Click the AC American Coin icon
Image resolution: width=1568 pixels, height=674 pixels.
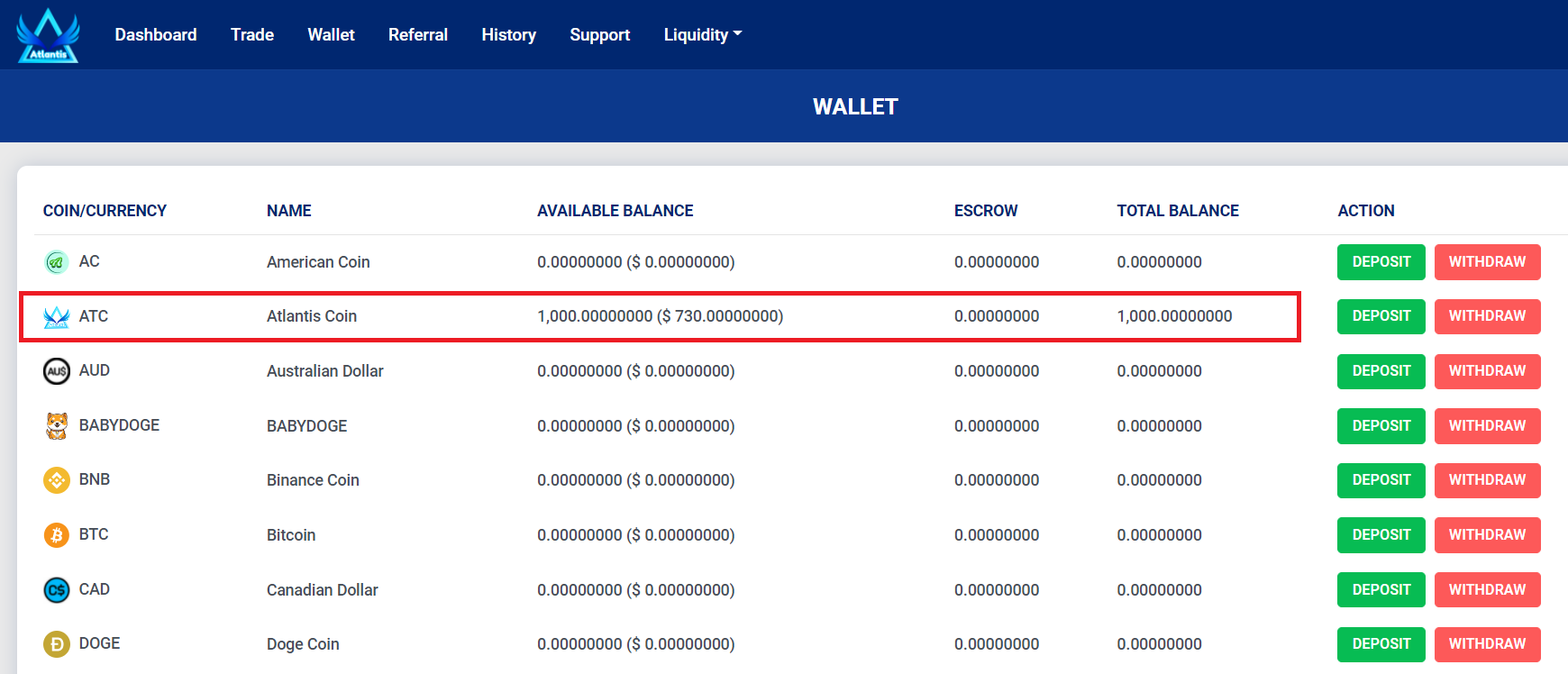pos(56,262)
